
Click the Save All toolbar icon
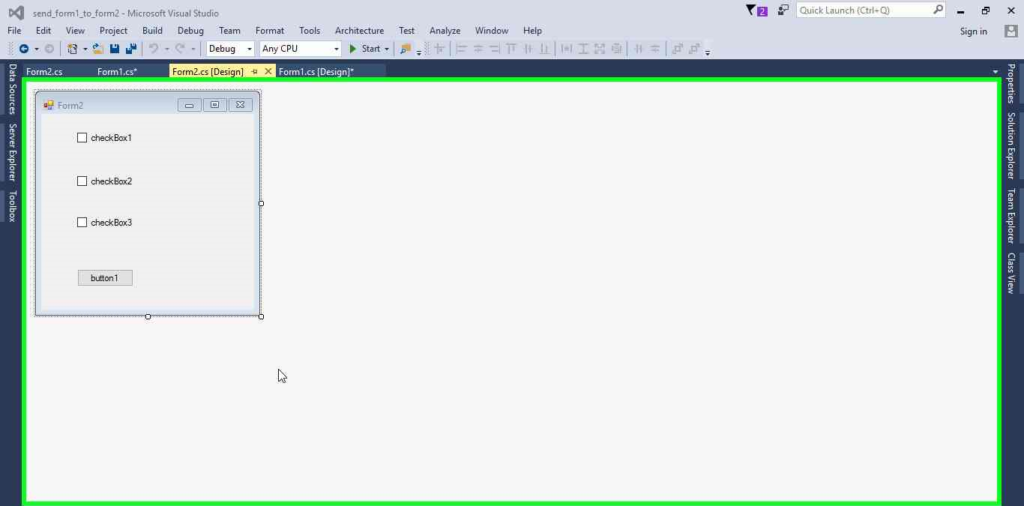pyautogui.click(x=131, y=48)
